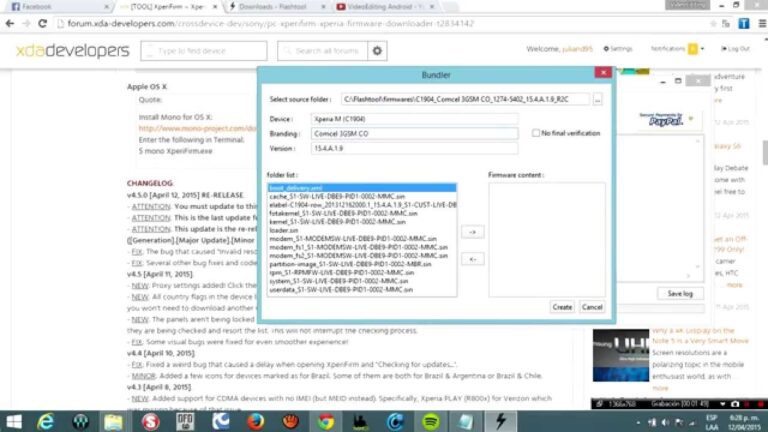Click the blue T extension icon
Image resolution: width=768 pixels, height=432 pixels.
click(744, 23)
